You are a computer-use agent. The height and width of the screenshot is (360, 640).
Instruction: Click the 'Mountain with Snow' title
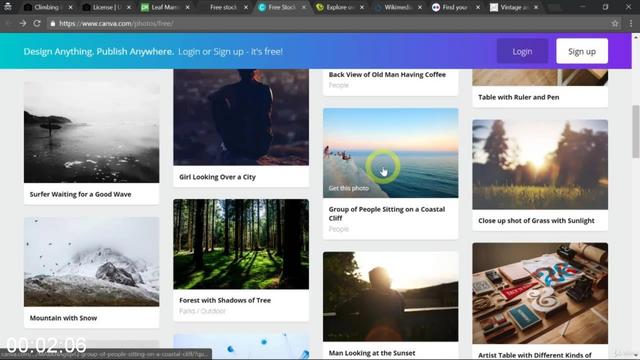coord(63,318)
